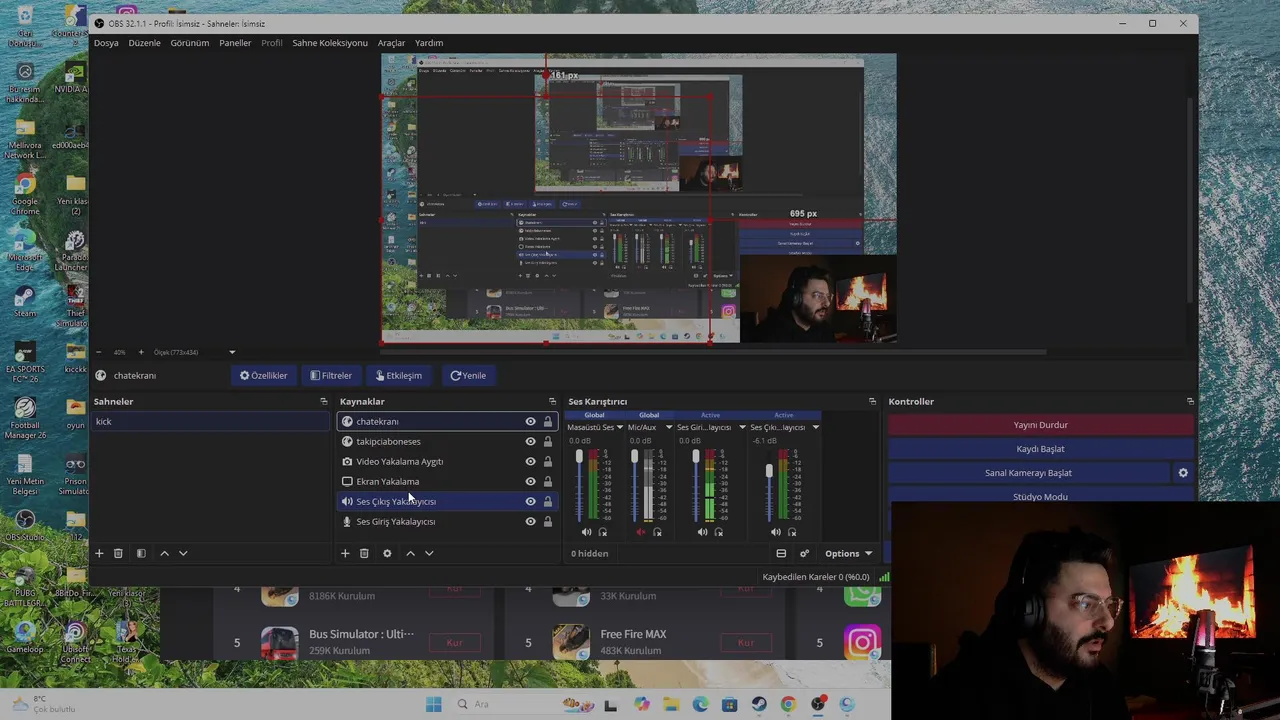Remove scene with trash icon
Screen dimensions: 1280x720
pyautogui.click(x=118, y=553)
